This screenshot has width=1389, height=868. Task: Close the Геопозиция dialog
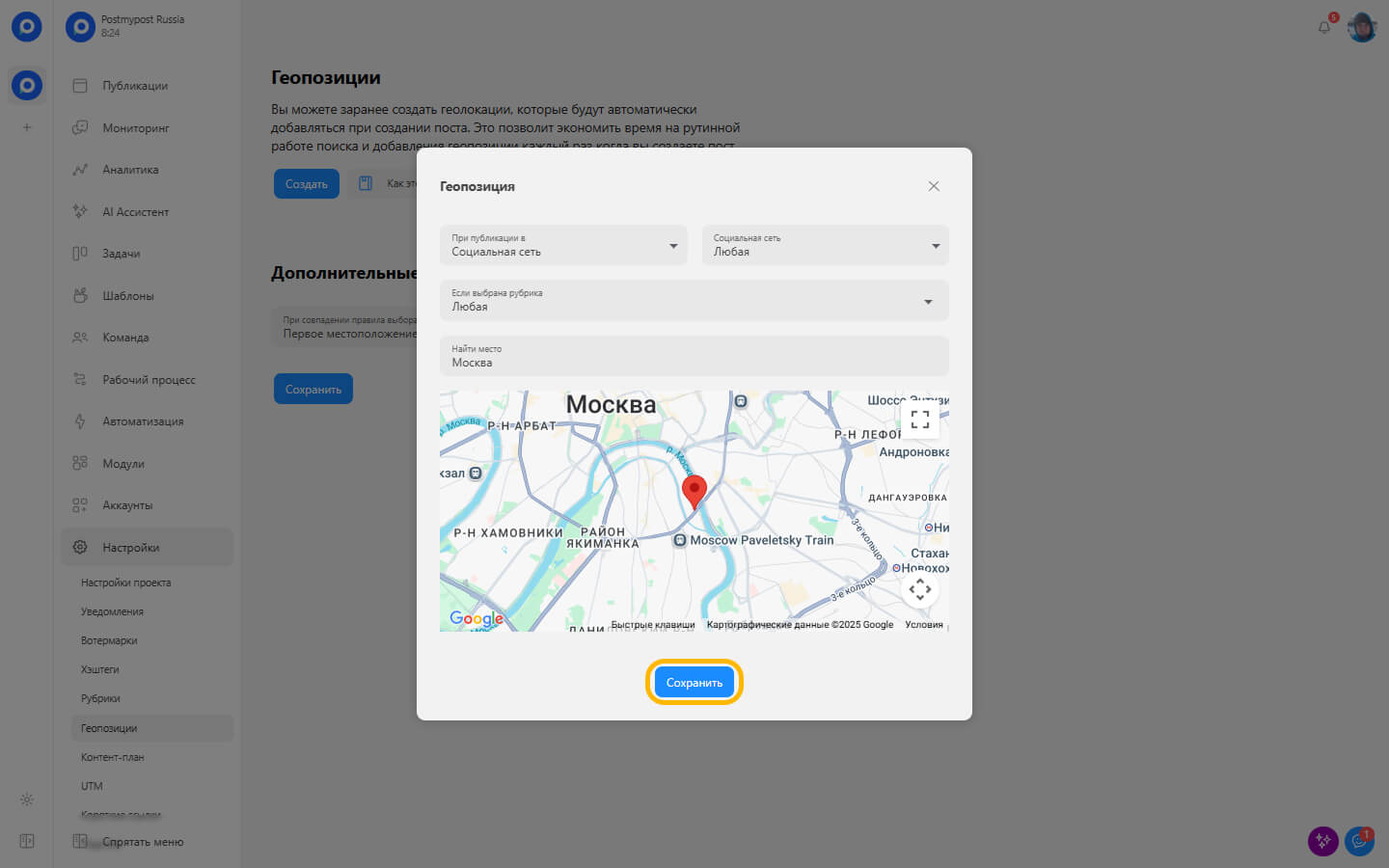click(x=933, y=186)
